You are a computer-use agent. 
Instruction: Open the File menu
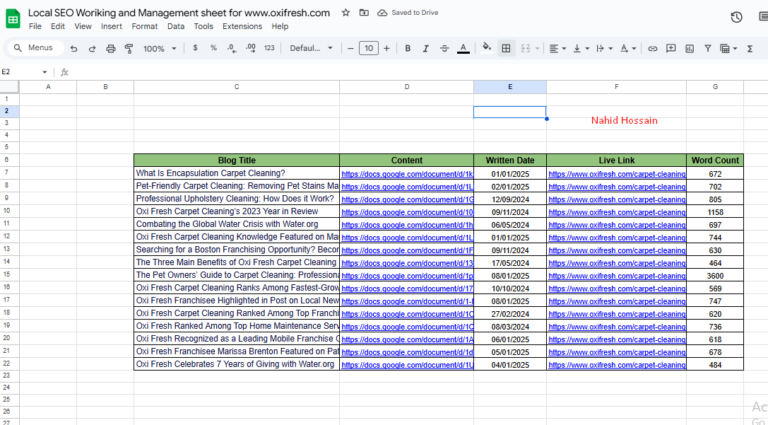pos(35,26)
